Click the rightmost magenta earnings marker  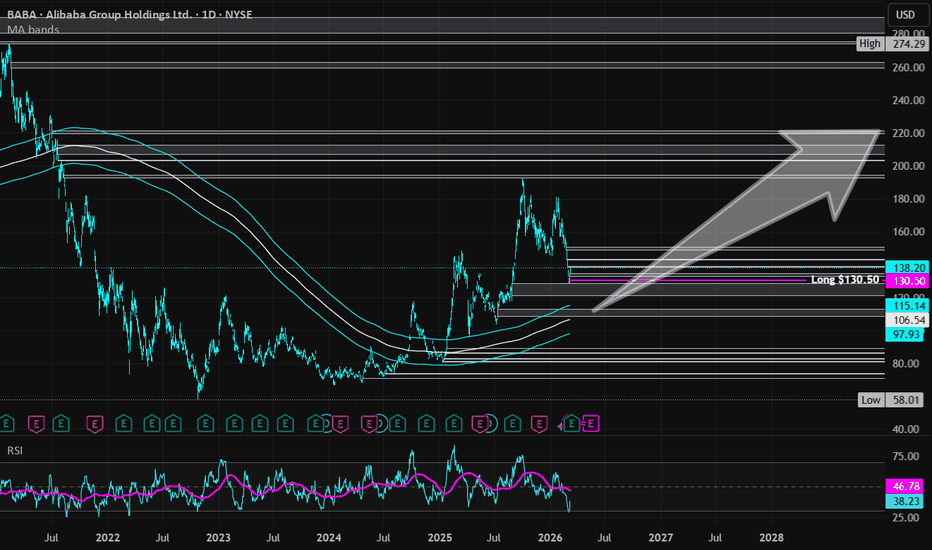click(x=590, y=424)
